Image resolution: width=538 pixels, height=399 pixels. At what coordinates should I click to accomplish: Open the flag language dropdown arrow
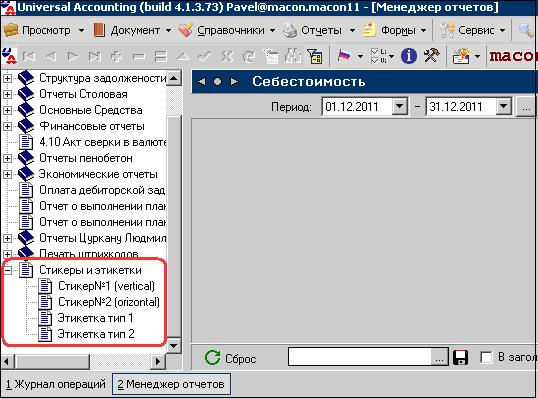[x=360, y=57]
